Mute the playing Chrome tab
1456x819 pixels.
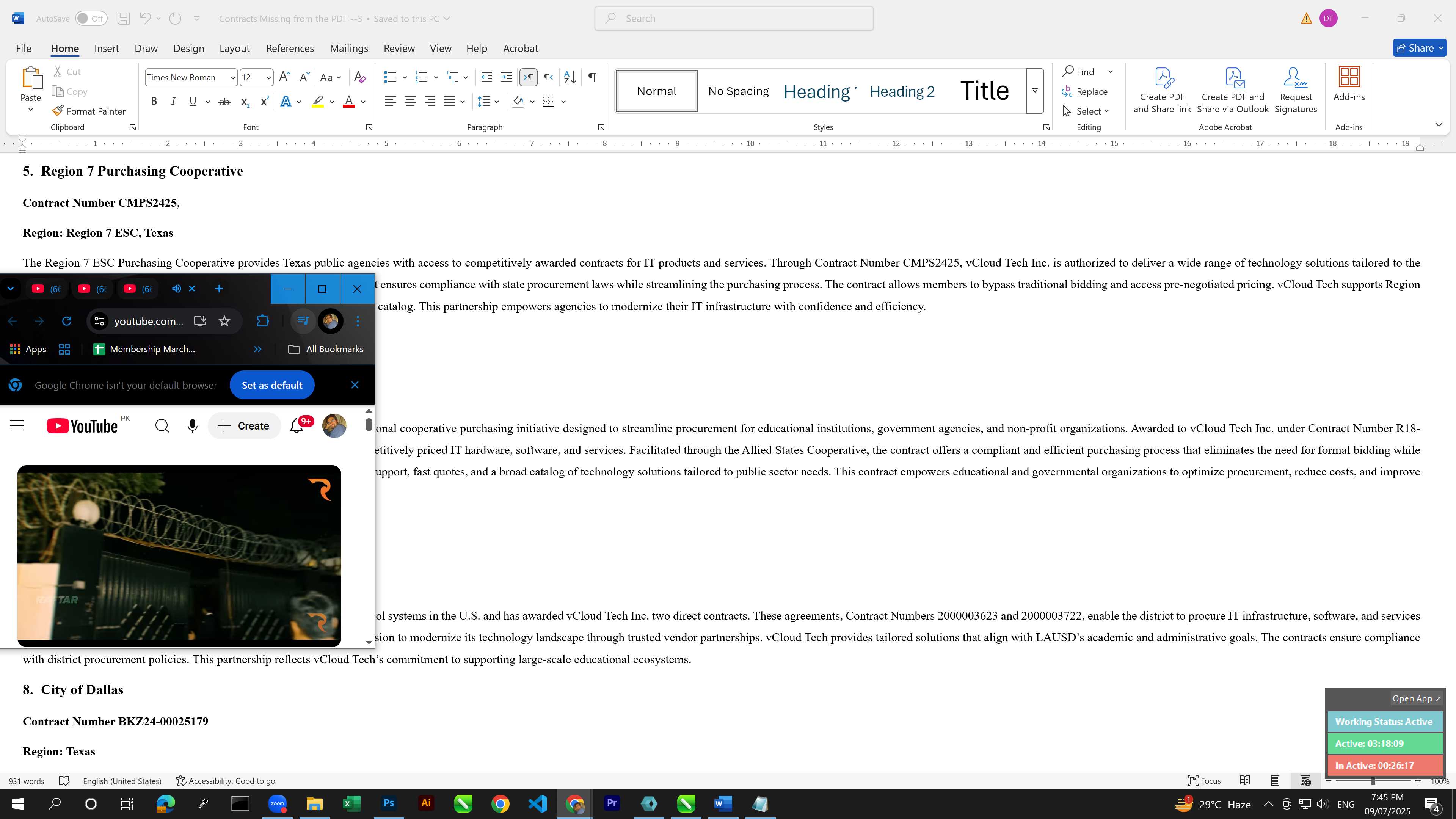coord(176,289)
